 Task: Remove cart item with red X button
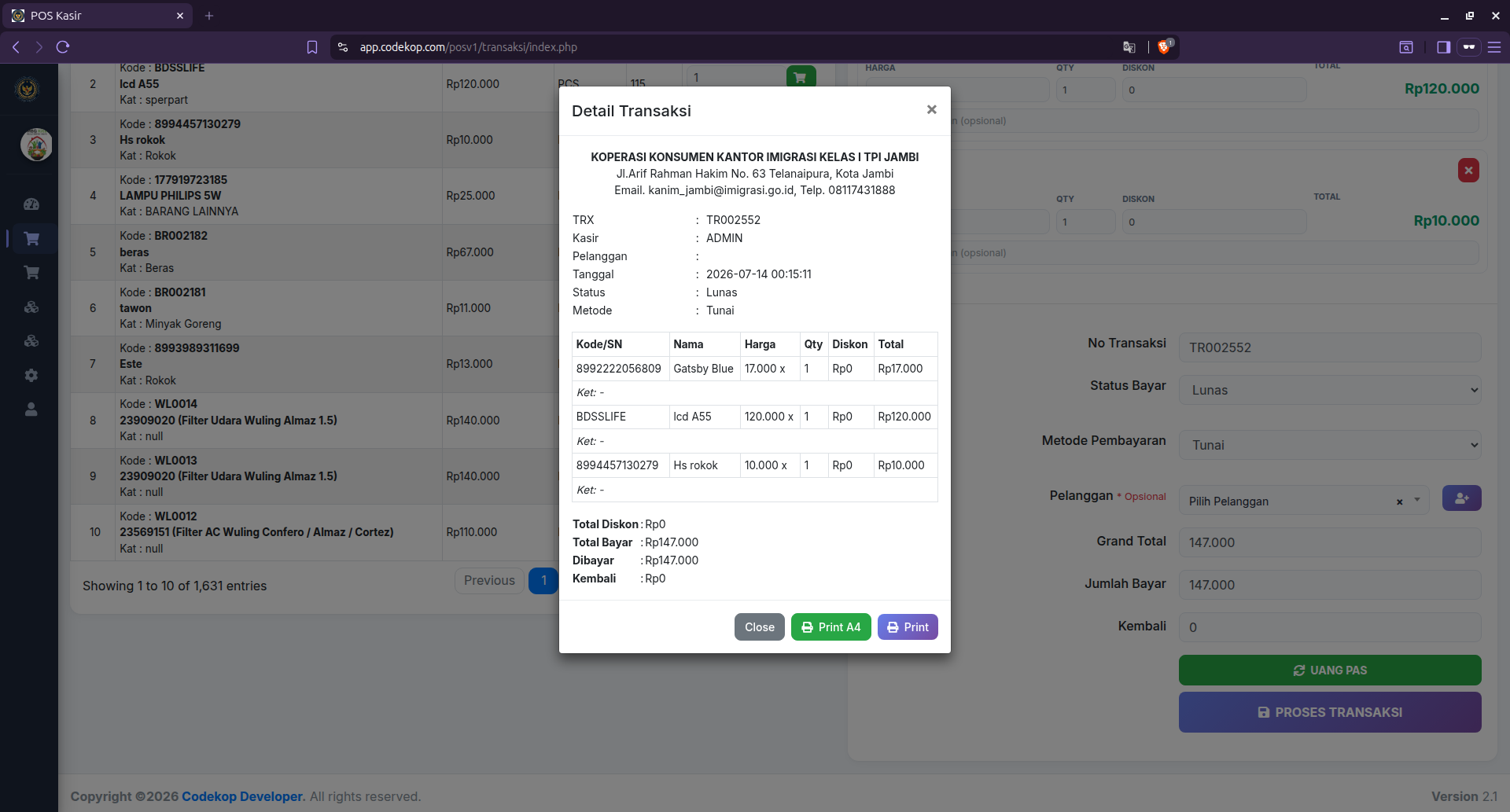(x=1468, y=171)
